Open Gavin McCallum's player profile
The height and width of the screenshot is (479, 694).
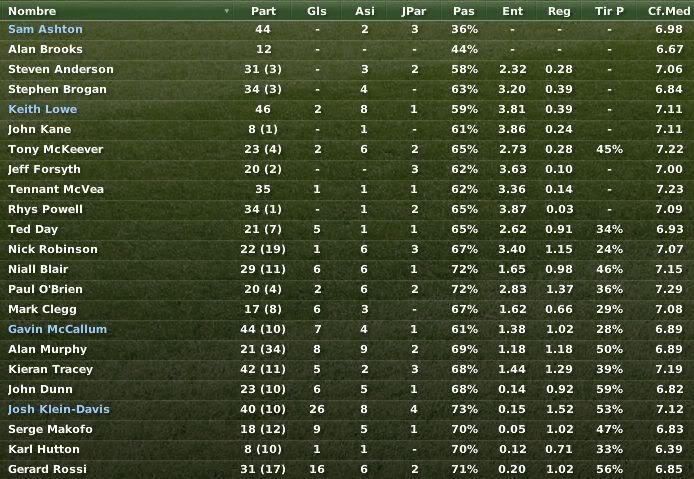[x=58, y=329]
